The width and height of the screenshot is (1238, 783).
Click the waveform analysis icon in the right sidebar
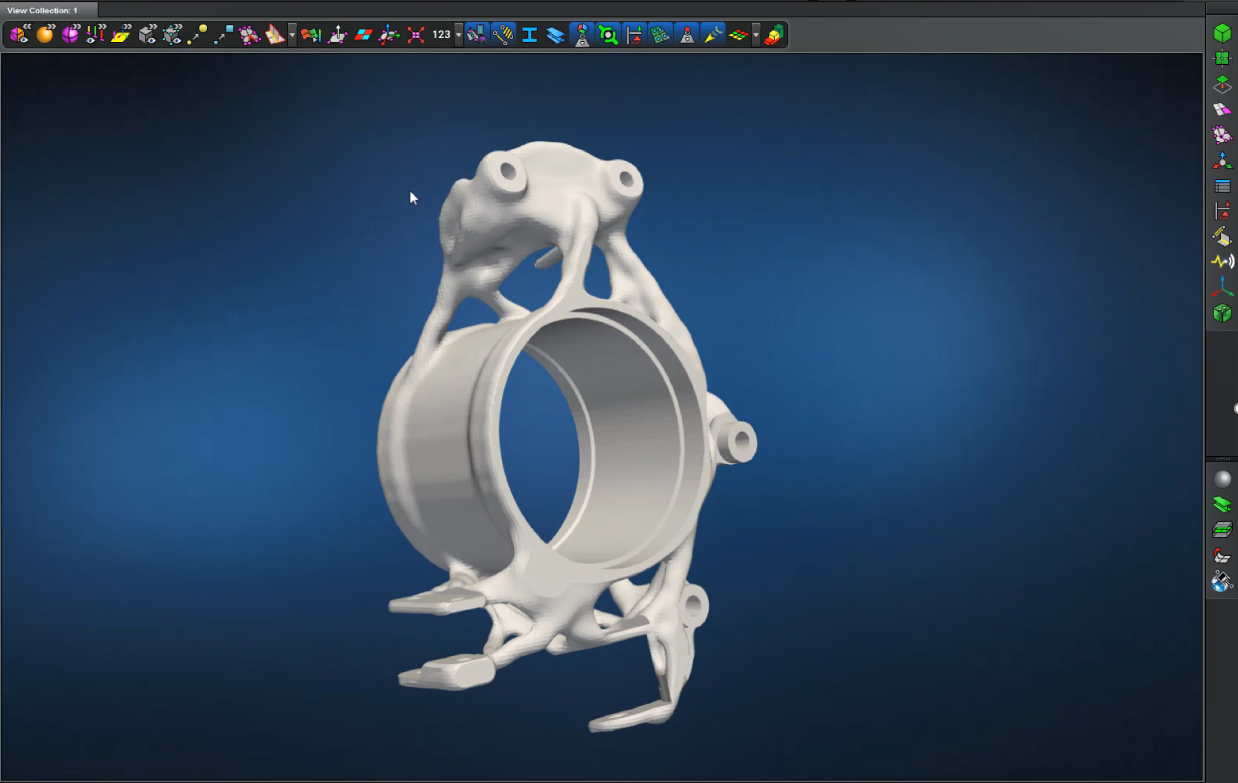[x=1222, y=261]
